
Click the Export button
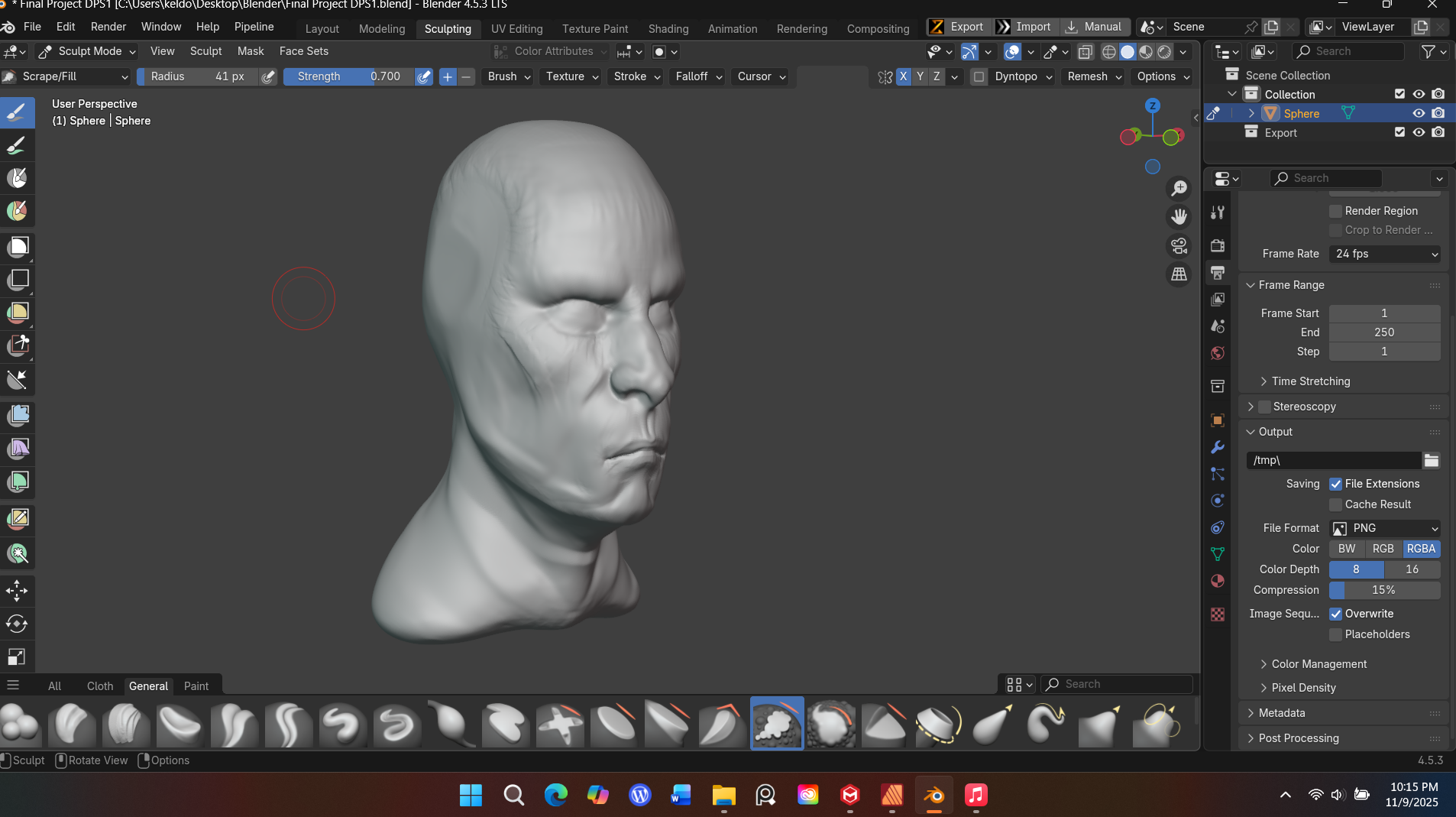[x=959, y=27]
